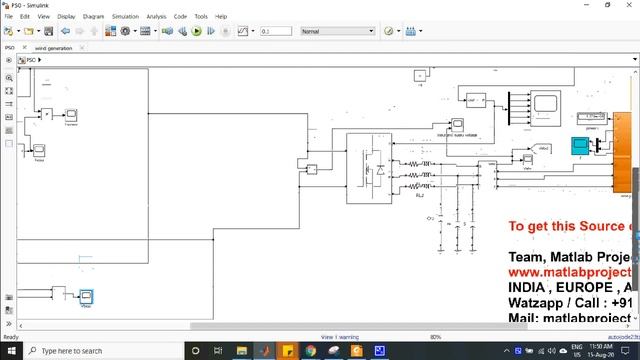Click Fit to View palette icon
Image resolution: width=640 pixels, height=360 pixels.
[x=9, y=91]
